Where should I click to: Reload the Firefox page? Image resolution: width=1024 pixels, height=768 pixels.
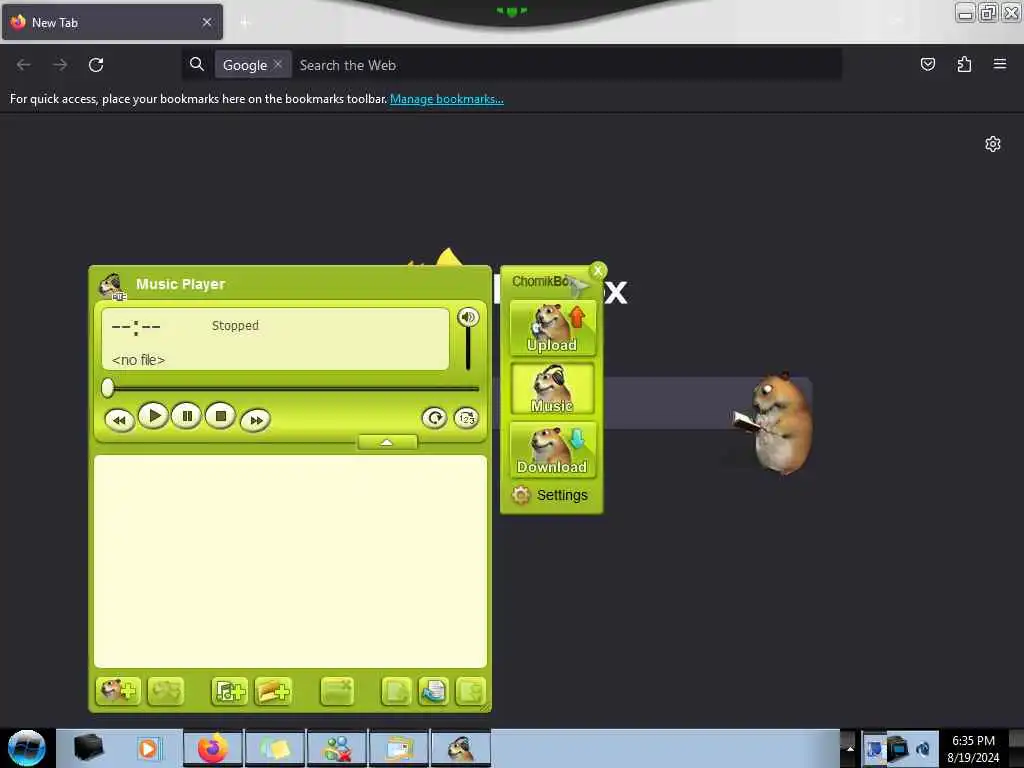96,65
